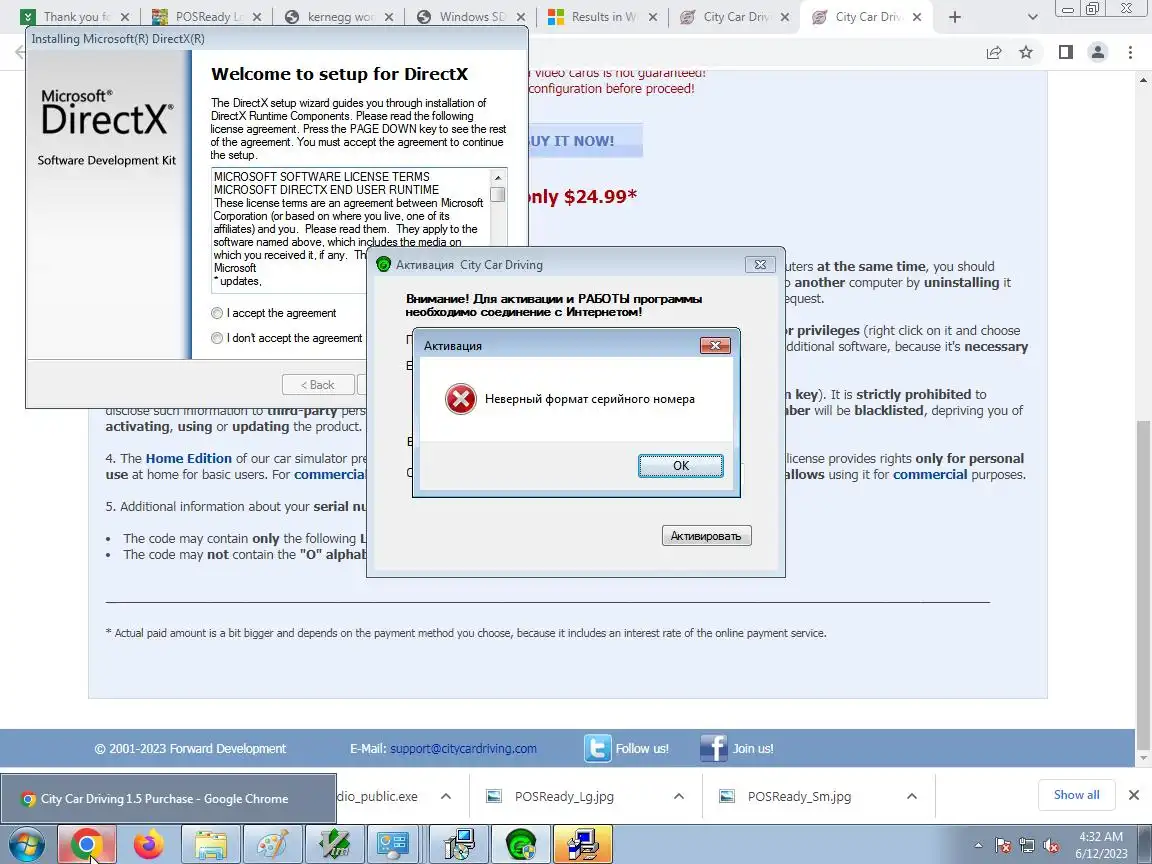Click the 'City Car Driving 1.5 Purchase' taskbar preview
This screenshot has width=1152, height=864.
pos(168,799)
